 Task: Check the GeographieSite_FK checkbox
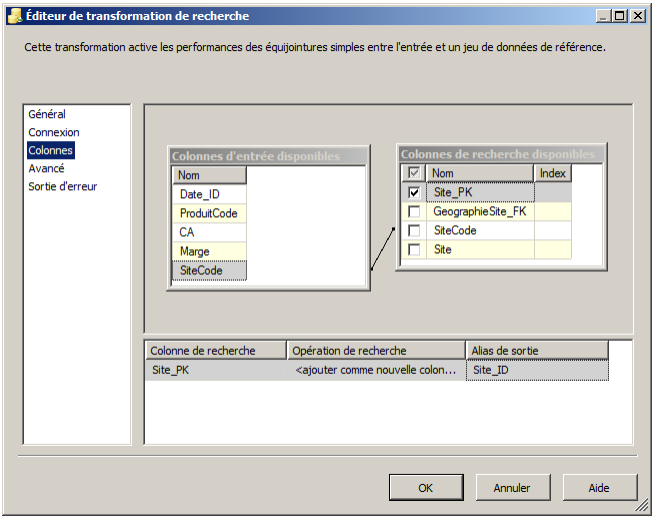(414, 212)
